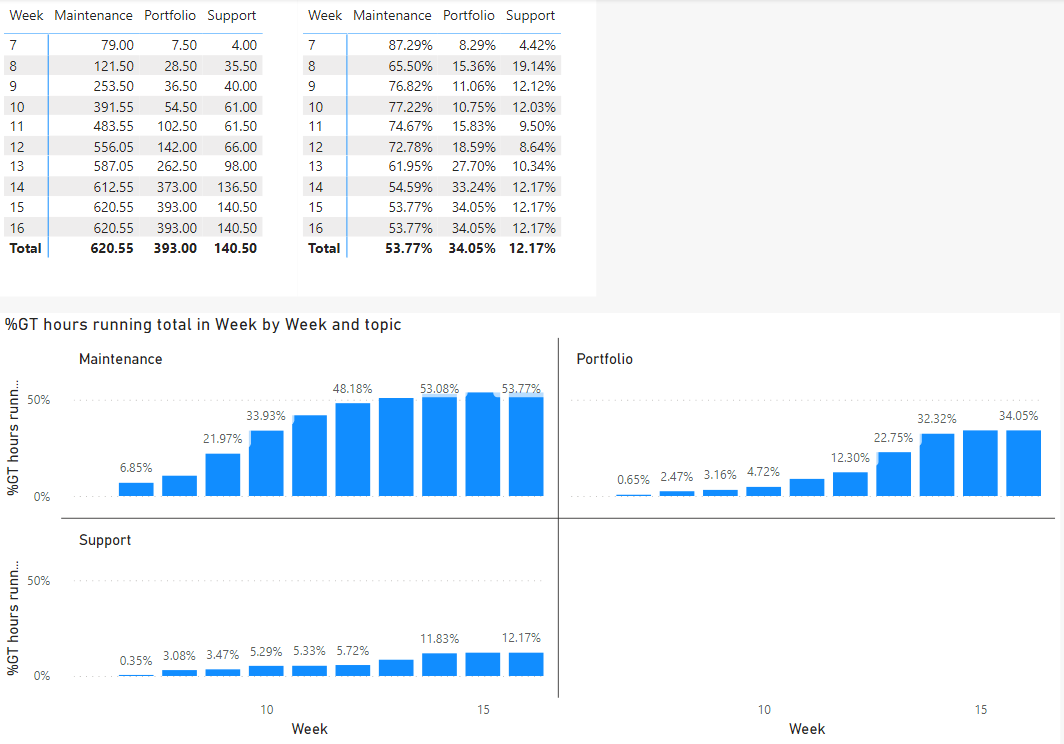Select the 66.00 Support cell for week 12
The image size is (1064, 744).
click(x=240, y=147)
